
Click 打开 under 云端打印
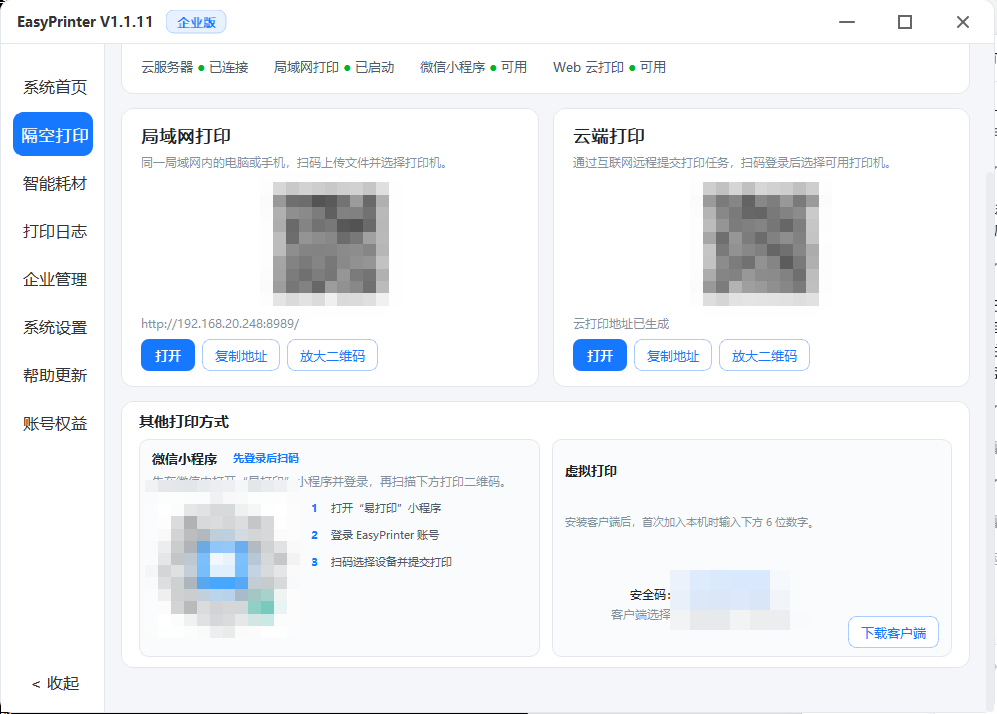tap(600, 355)
